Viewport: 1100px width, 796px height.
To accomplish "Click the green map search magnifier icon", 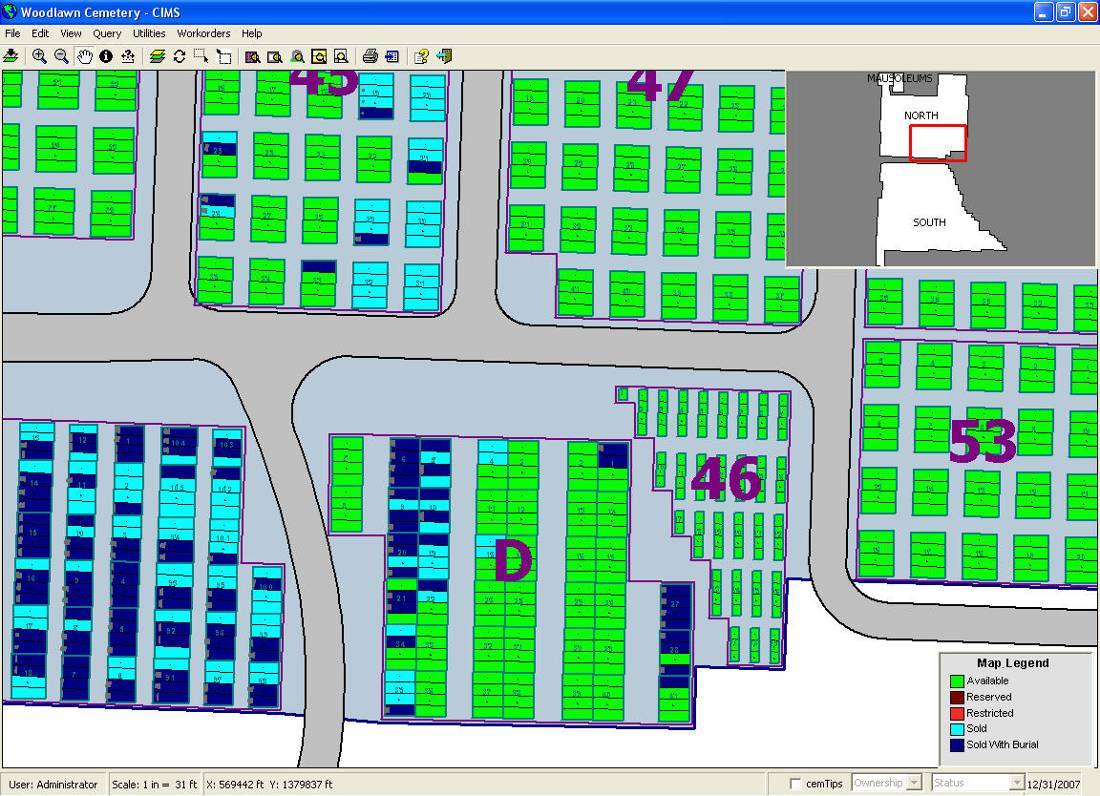I will click(297, 56).
